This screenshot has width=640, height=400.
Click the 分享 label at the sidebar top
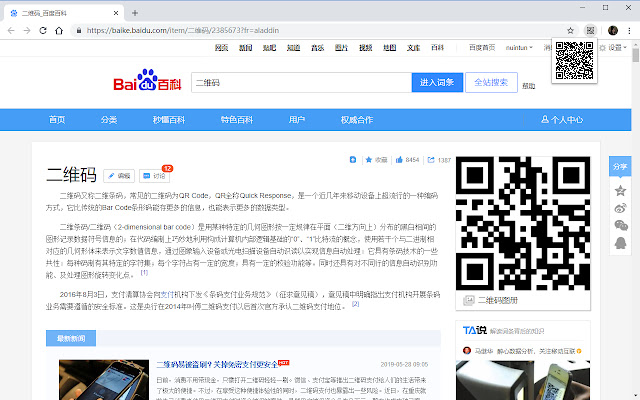tap(620, 167)
